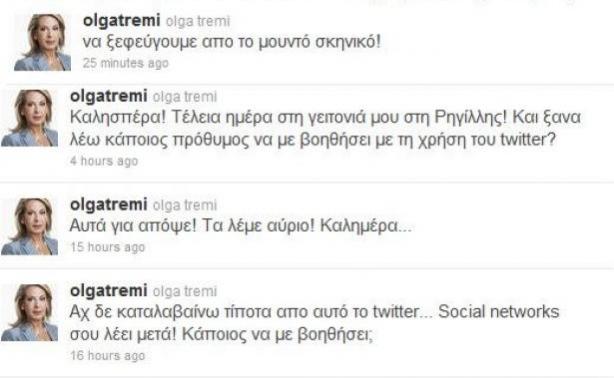
Task: Select tweet text 'να ξεφεύγουμε απο το μουντό σκηνικό!'
Action: pos(231,42)
